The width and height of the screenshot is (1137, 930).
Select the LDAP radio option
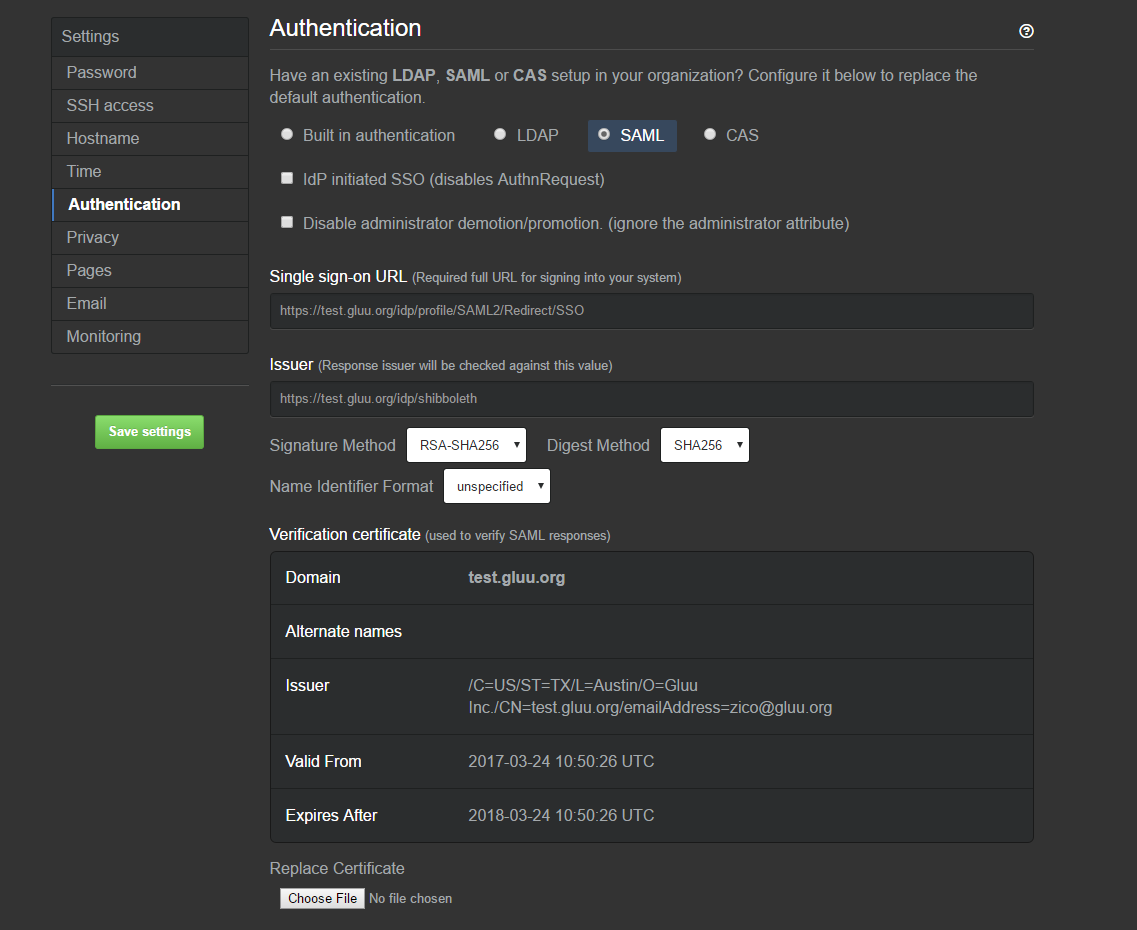tap(500, 134)
